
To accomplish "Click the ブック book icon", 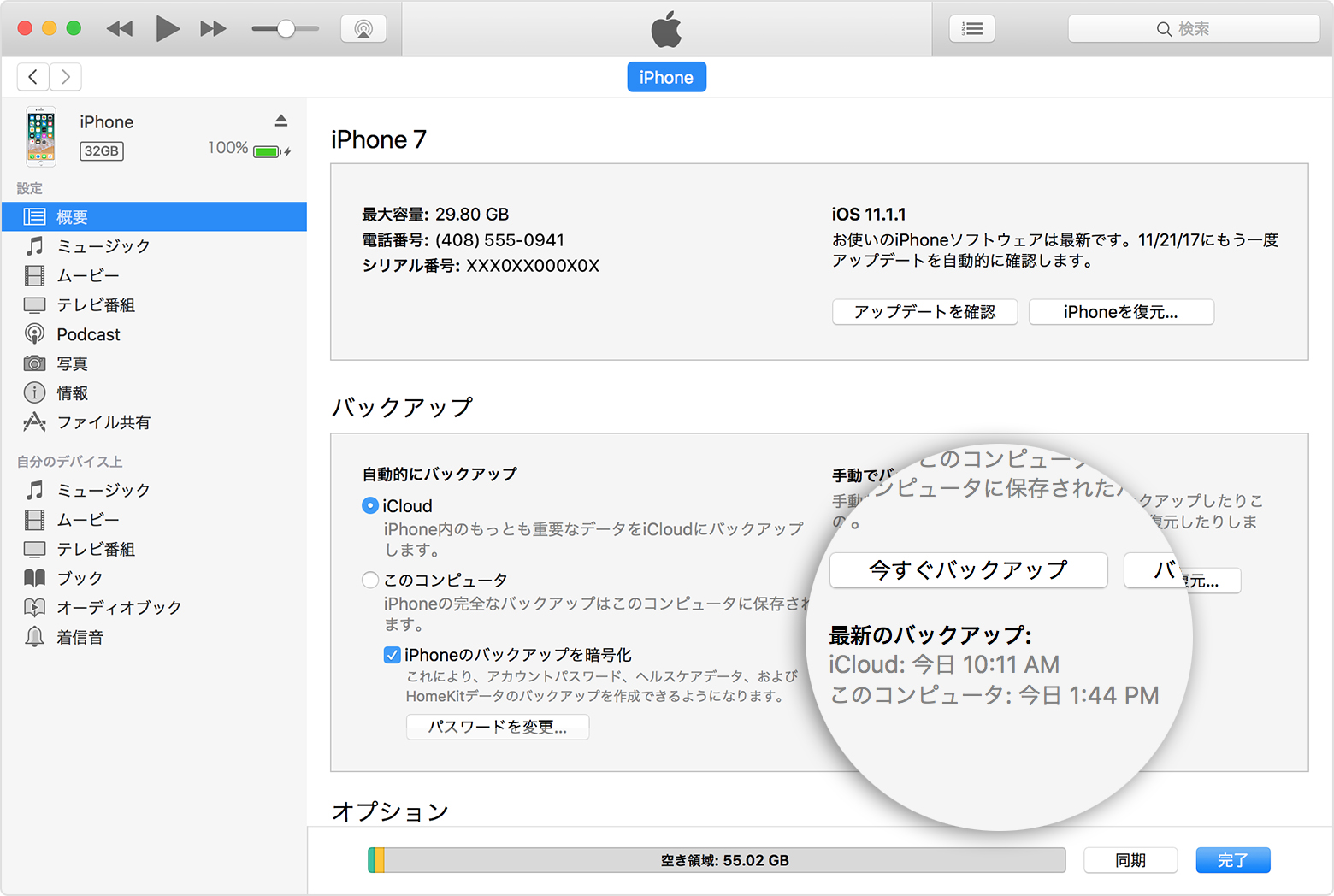I will [34, 578].
